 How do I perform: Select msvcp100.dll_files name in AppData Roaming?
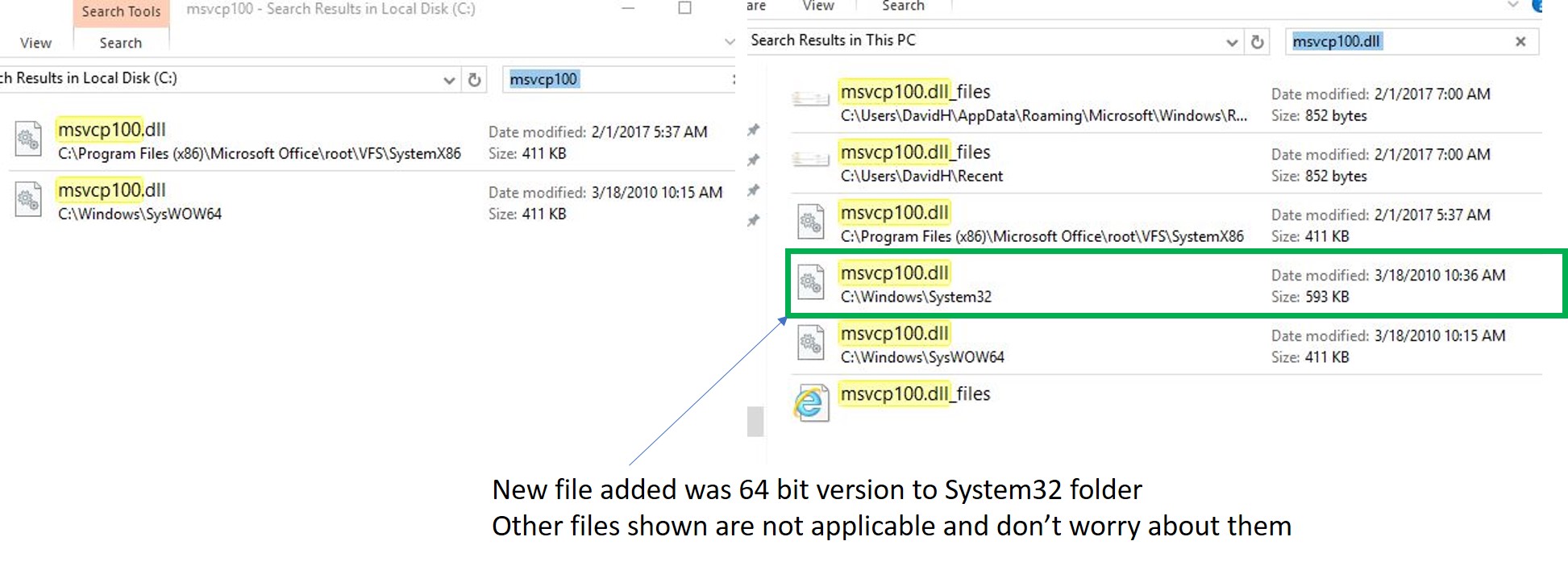(915, 92)
